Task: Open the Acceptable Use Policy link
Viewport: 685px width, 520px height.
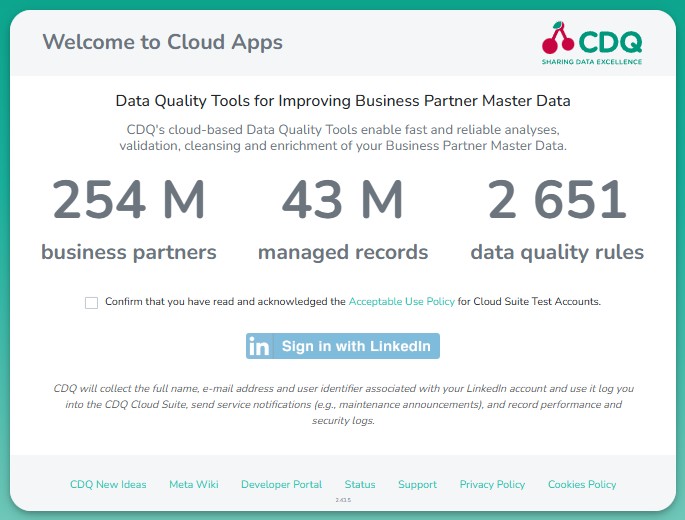Action: click(x=401, y=302)
